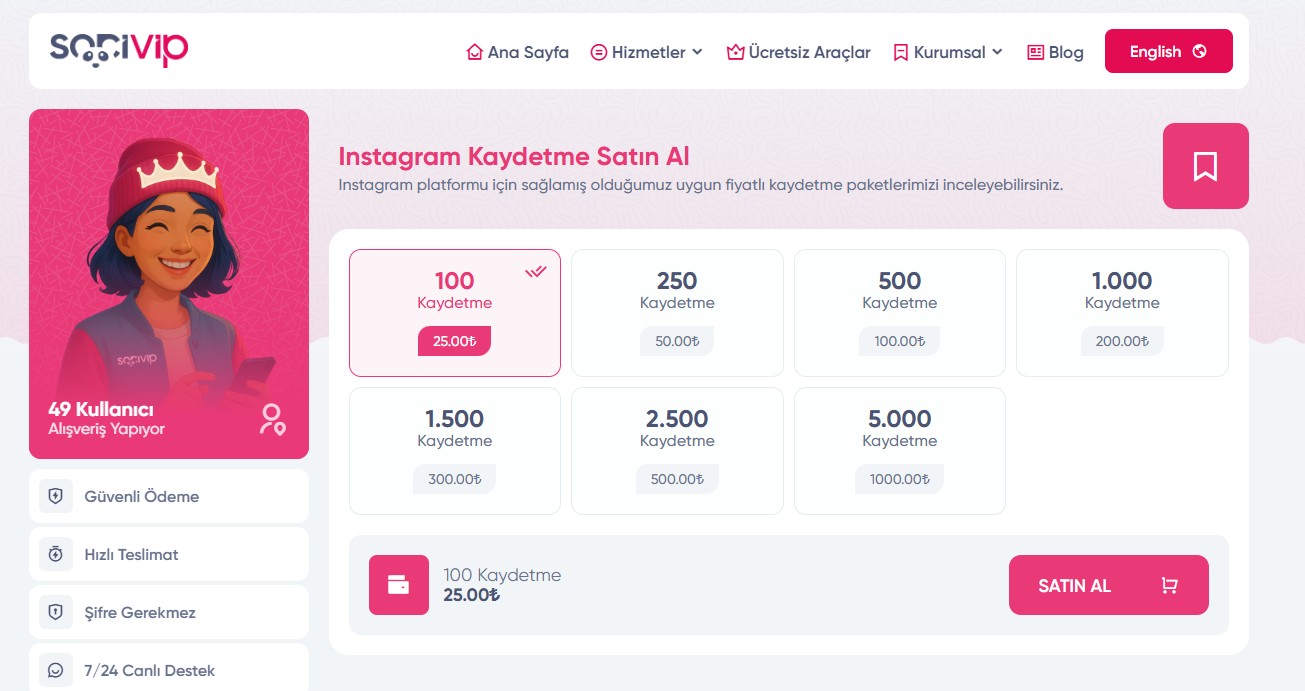Click the wallet icon in the summary bar
This screenshot has width=1305, height=691.
(x=398, y=585)
